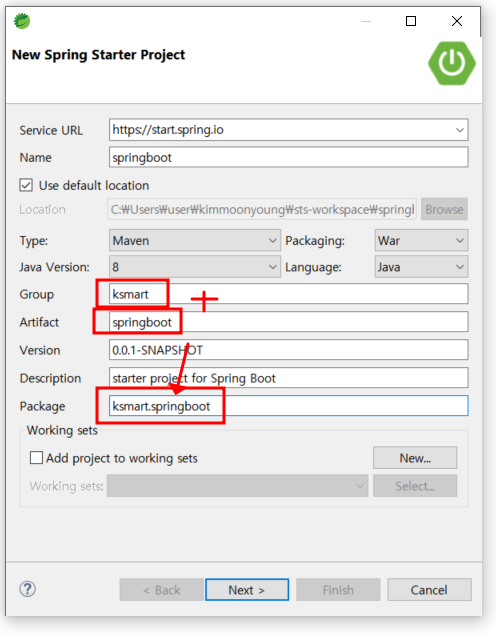Click the Next > button

[247, 590]
